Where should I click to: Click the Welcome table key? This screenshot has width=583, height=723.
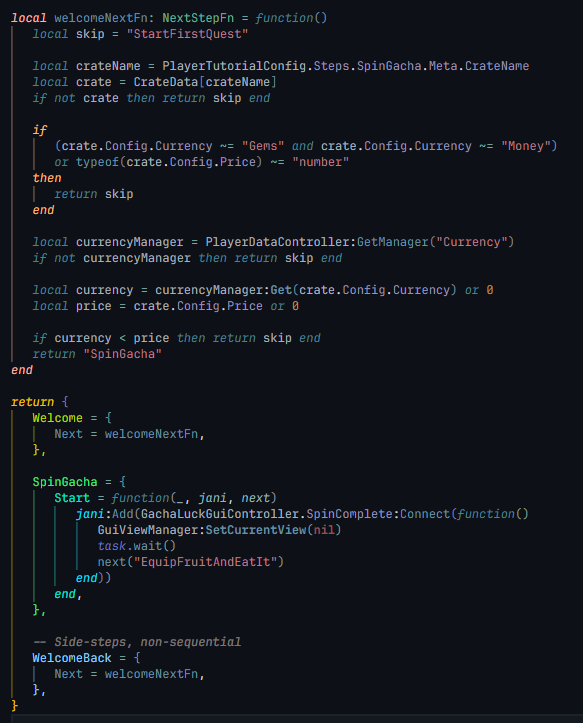point(57,418)
